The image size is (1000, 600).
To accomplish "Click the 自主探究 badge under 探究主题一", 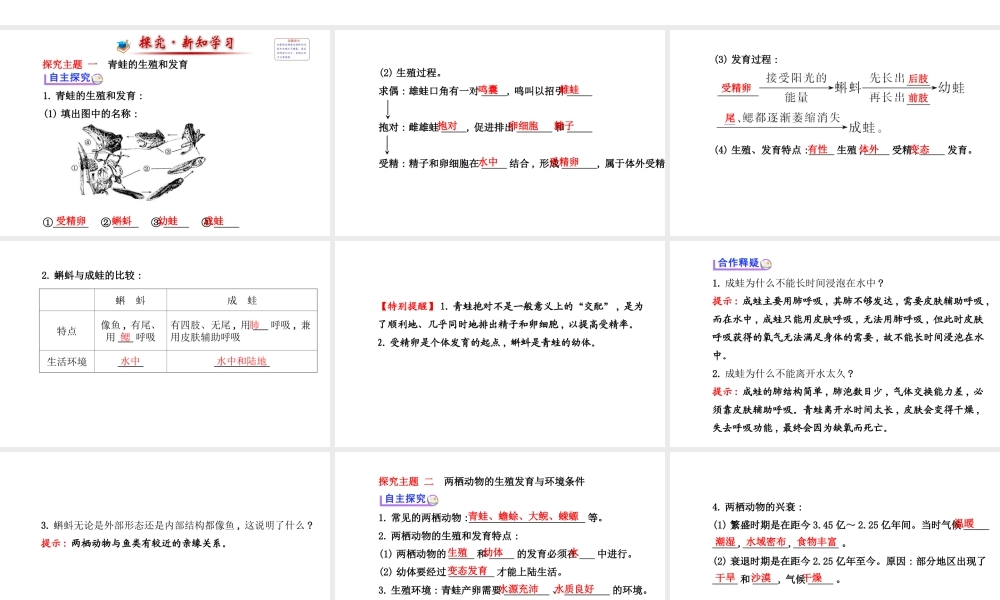I will coord(73,78).
